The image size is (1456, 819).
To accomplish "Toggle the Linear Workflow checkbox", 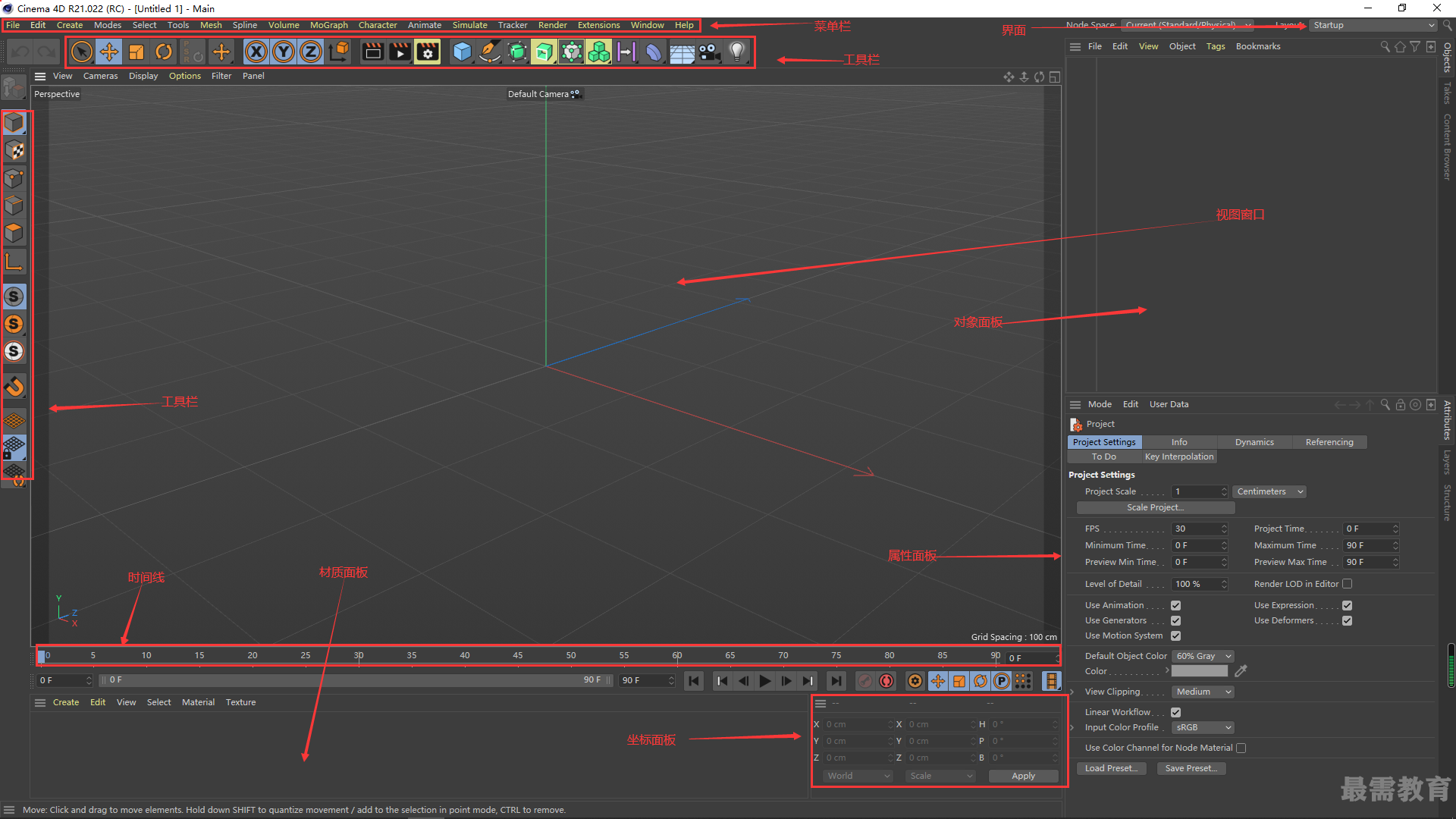I will click(1175, 712).
